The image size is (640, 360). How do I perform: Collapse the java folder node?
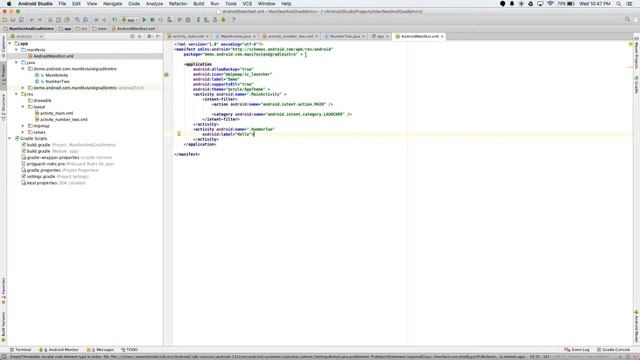[x=16, y=62]
